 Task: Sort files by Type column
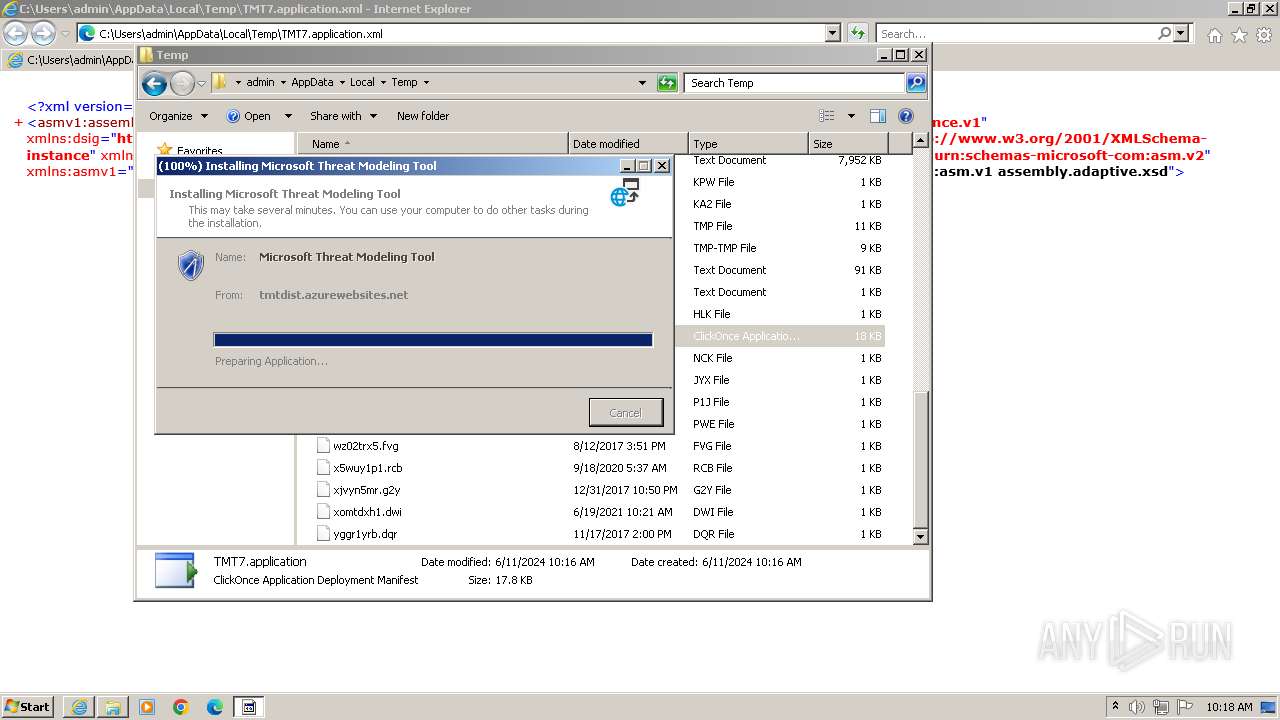click(x=748, y=144)
